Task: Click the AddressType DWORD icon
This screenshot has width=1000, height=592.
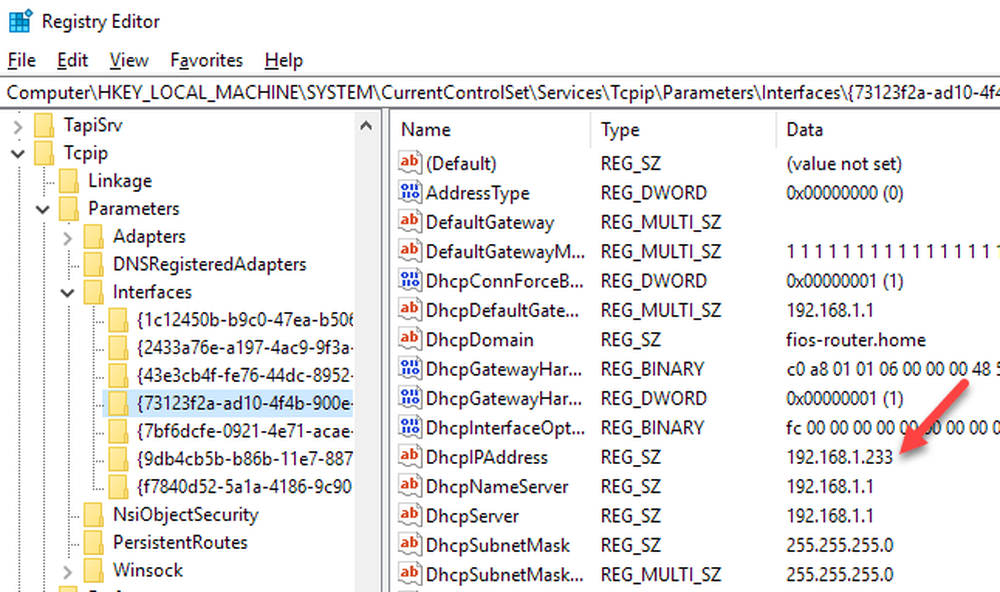Action: pyautogui.click(x=409, y=192)
